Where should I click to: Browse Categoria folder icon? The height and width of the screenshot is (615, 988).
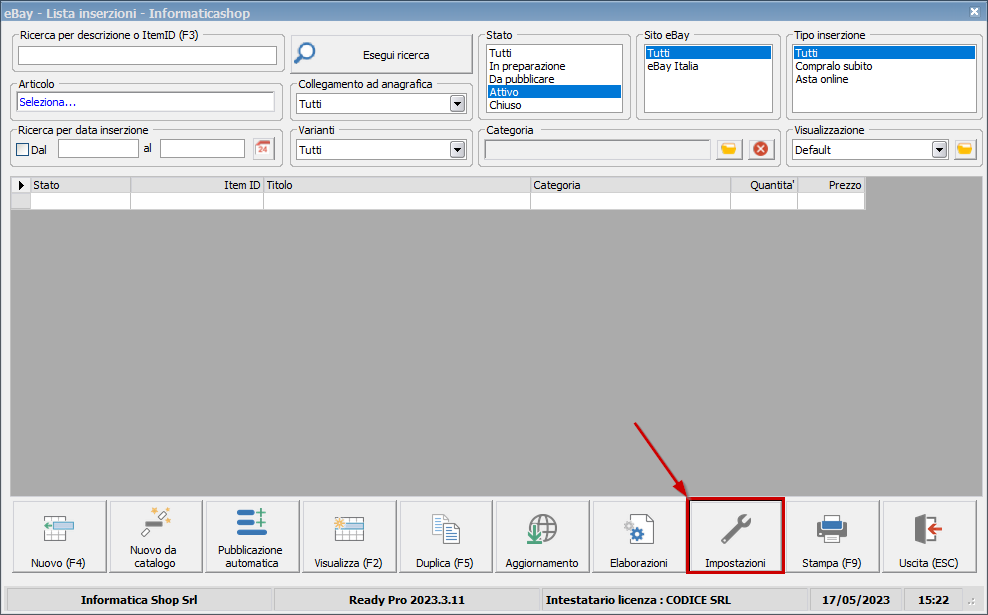[729, 149]
